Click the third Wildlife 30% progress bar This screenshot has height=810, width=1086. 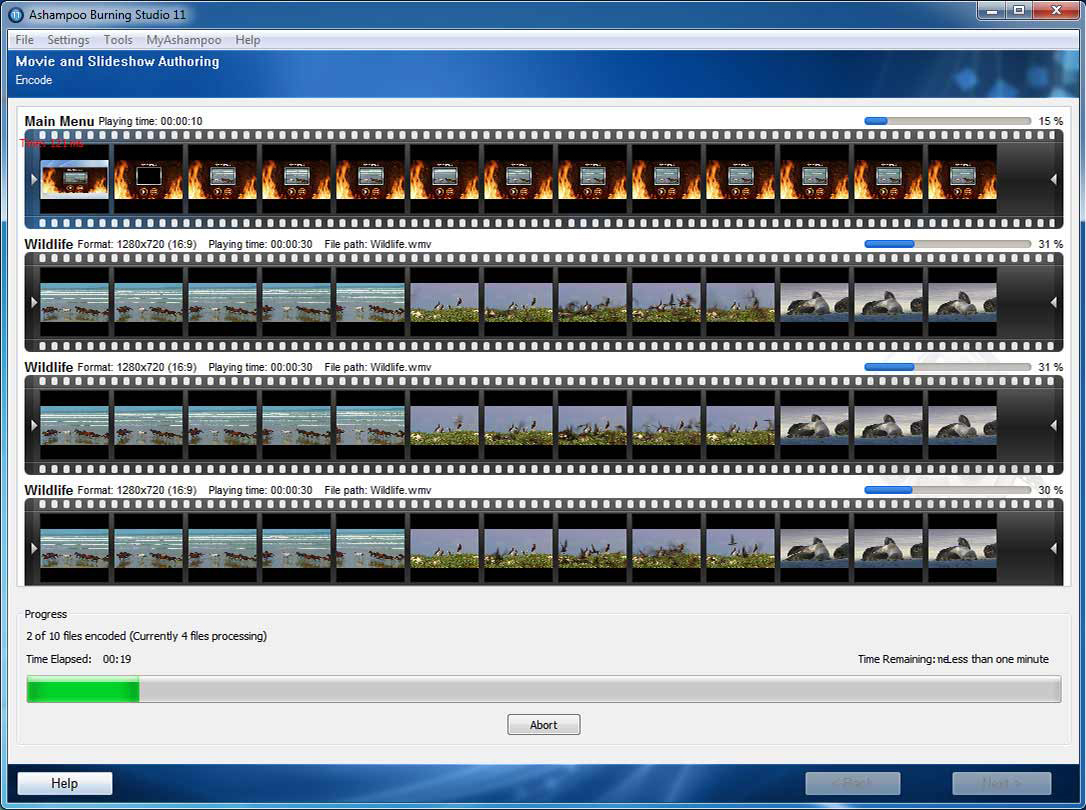point(946,490)
